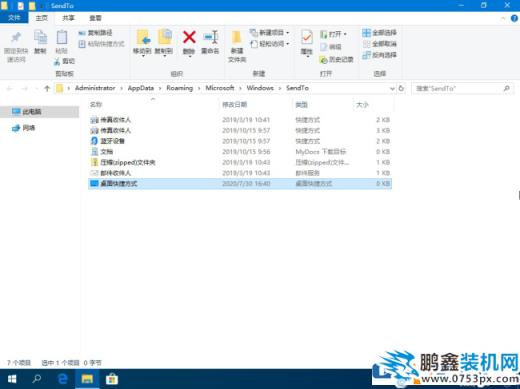Viewport: 520px width, 389px height.
Task: Switch to the 共享 share tab
Action: [68, 18]
